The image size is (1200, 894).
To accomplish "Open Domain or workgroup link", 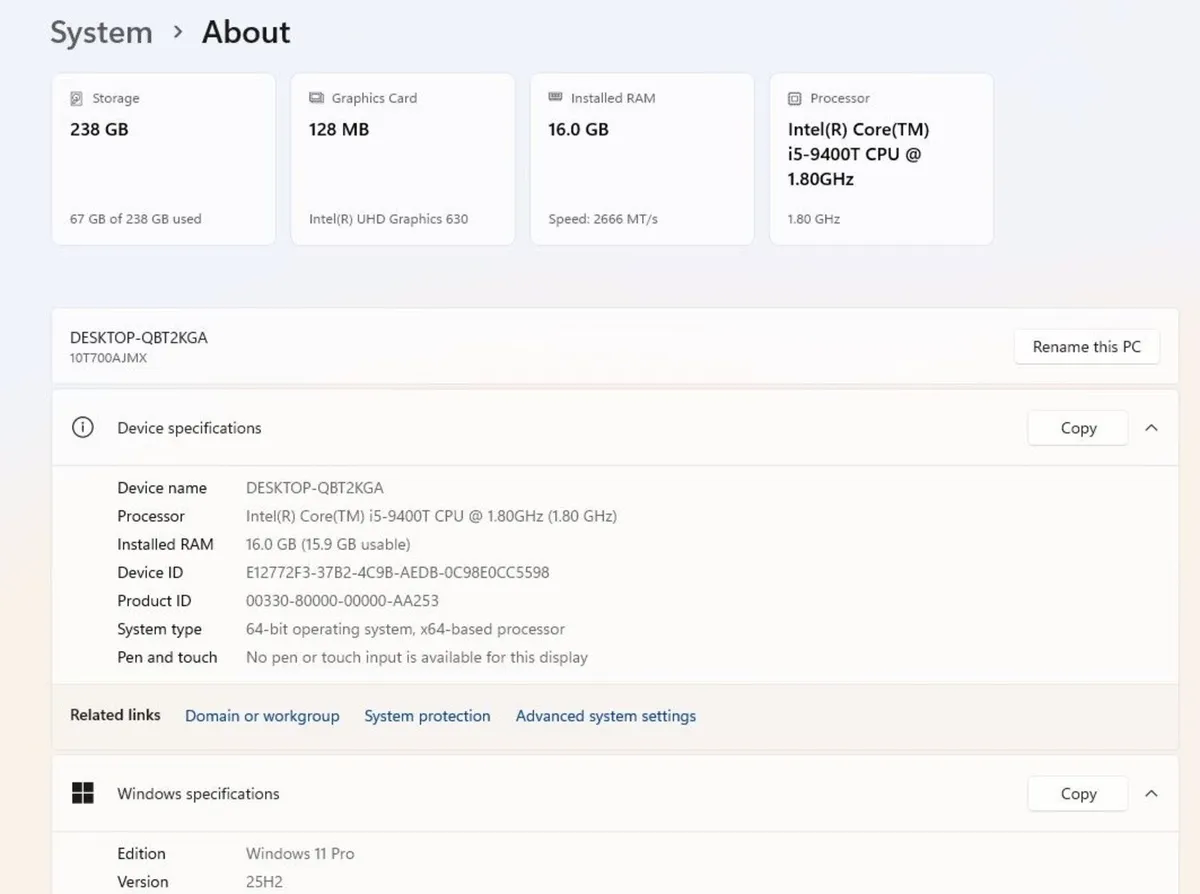I will point(262,716).
